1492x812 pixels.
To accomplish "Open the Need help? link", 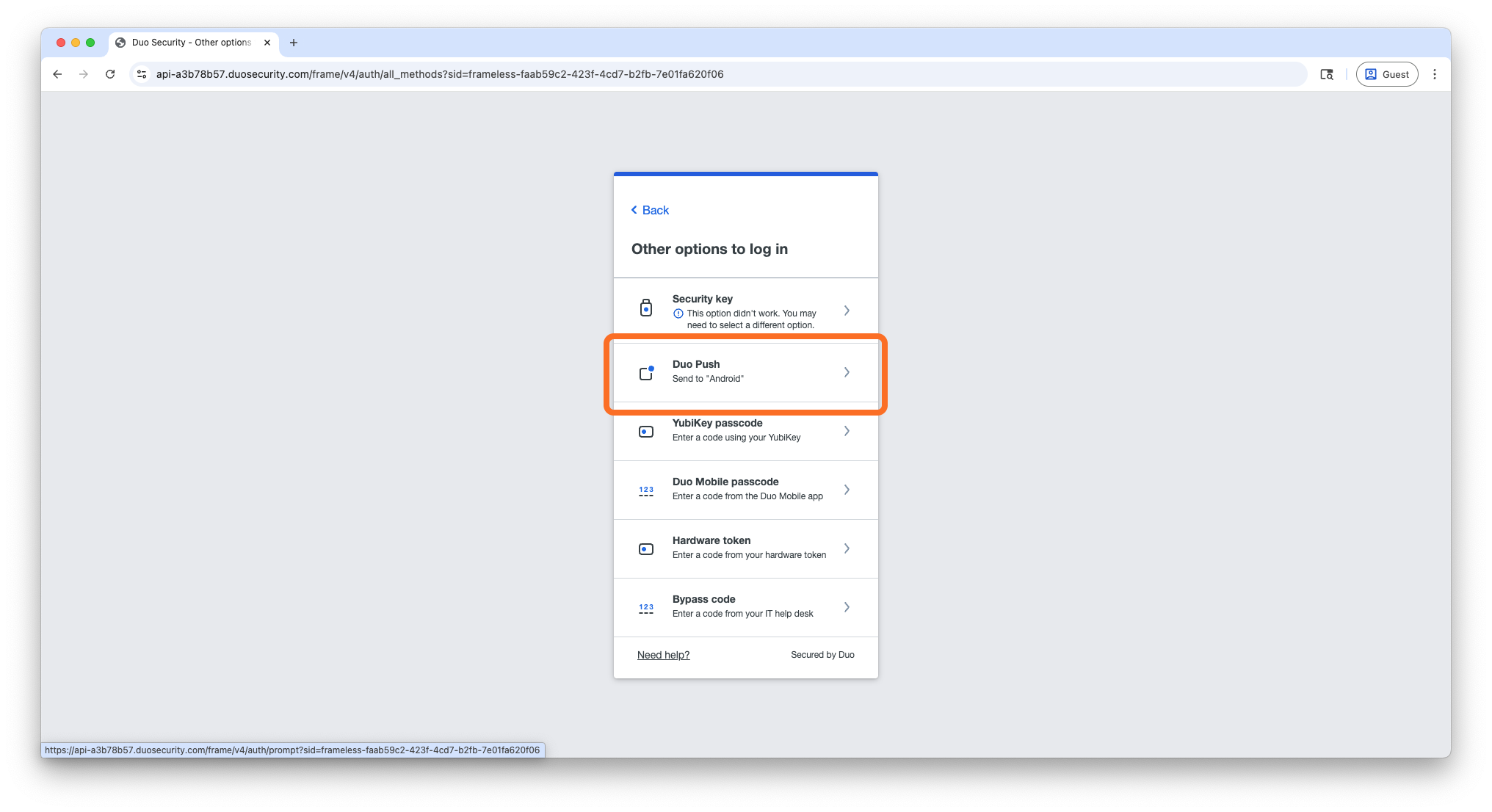I will (x=663, y=655).
